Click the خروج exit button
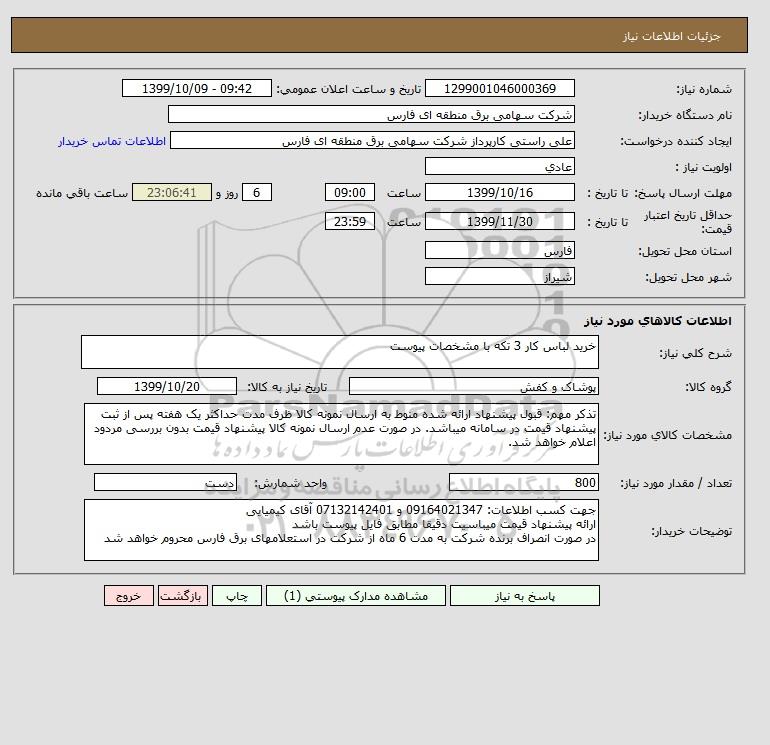The width and height of the screenshot is (770, 745). click(x=129, y=596)
